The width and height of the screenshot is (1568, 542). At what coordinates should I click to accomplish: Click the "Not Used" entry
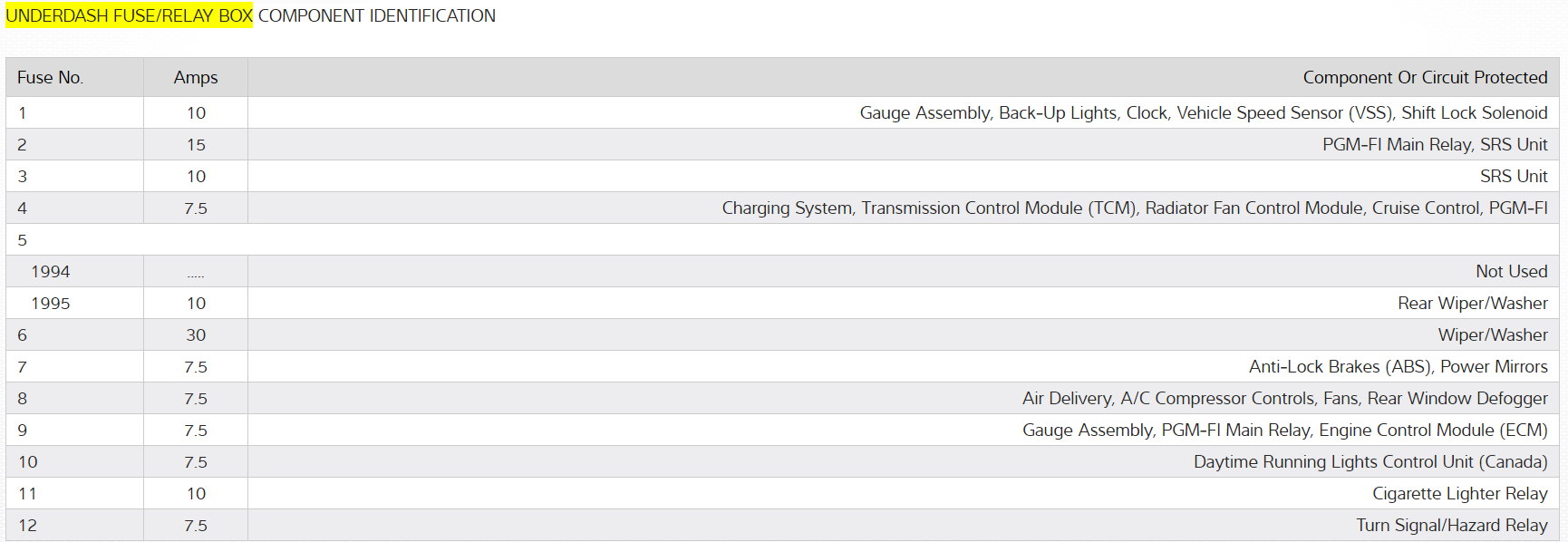pyautogui.click(x=1511, y=272)
